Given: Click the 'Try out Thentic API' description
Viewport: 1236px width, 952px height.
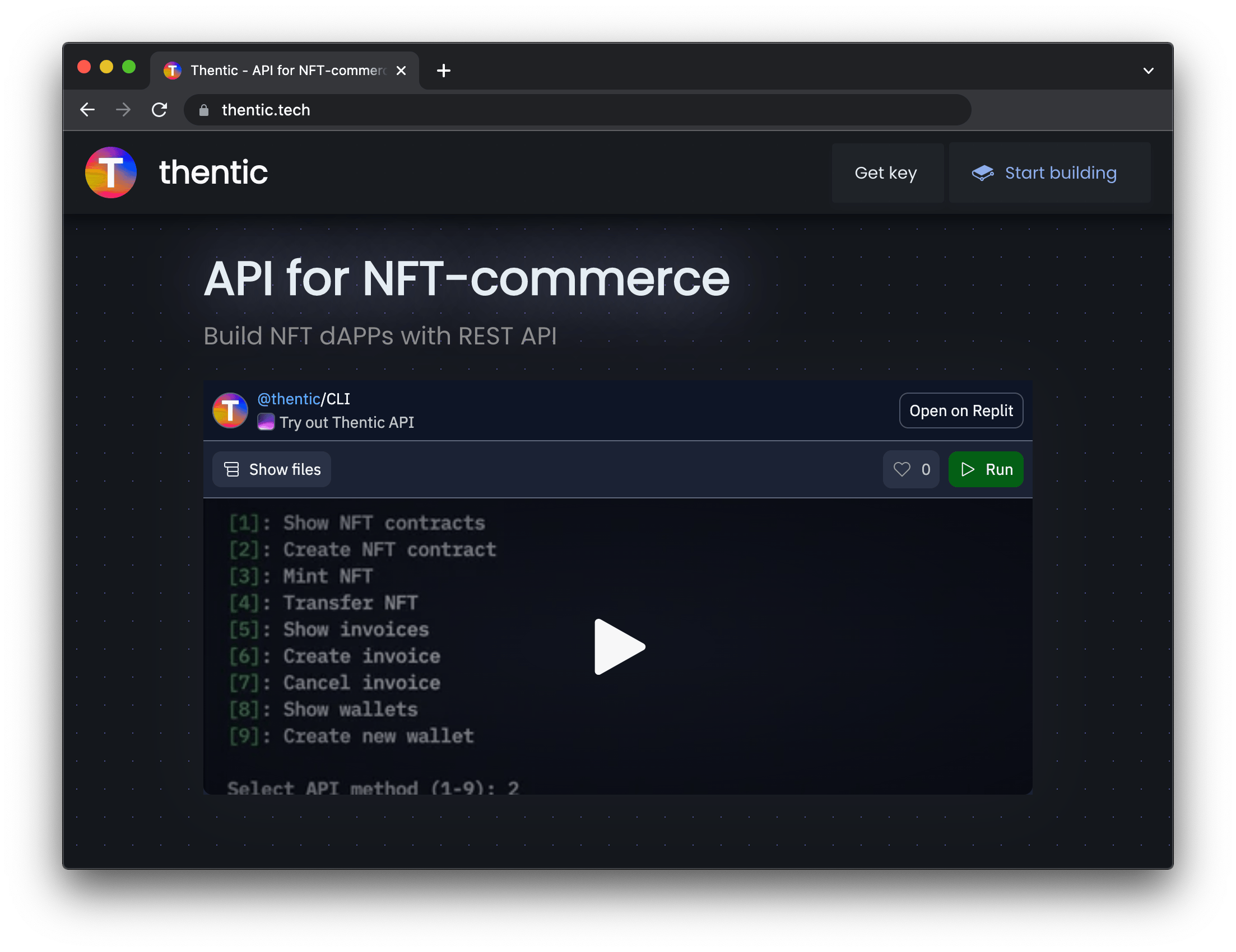Looking at the screenshot, I should pos(347,423).
